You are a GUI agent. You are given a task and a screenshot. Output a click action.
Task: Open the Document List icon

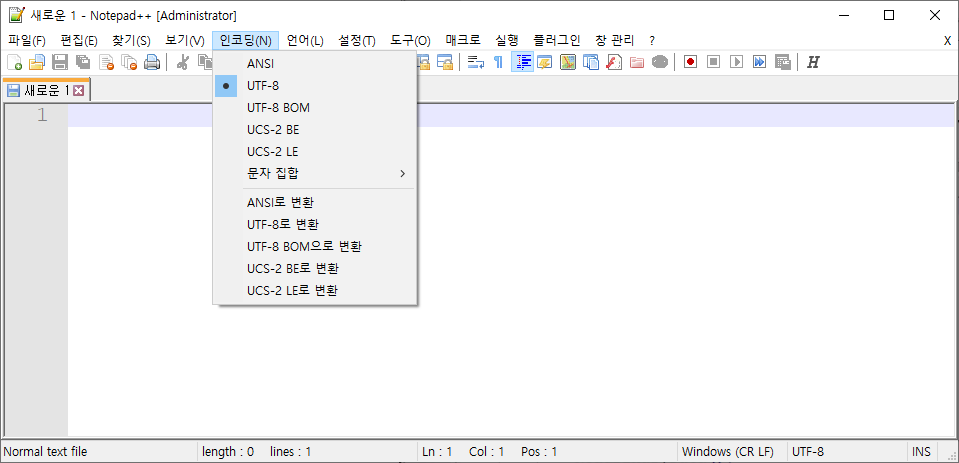click(591, 62)
